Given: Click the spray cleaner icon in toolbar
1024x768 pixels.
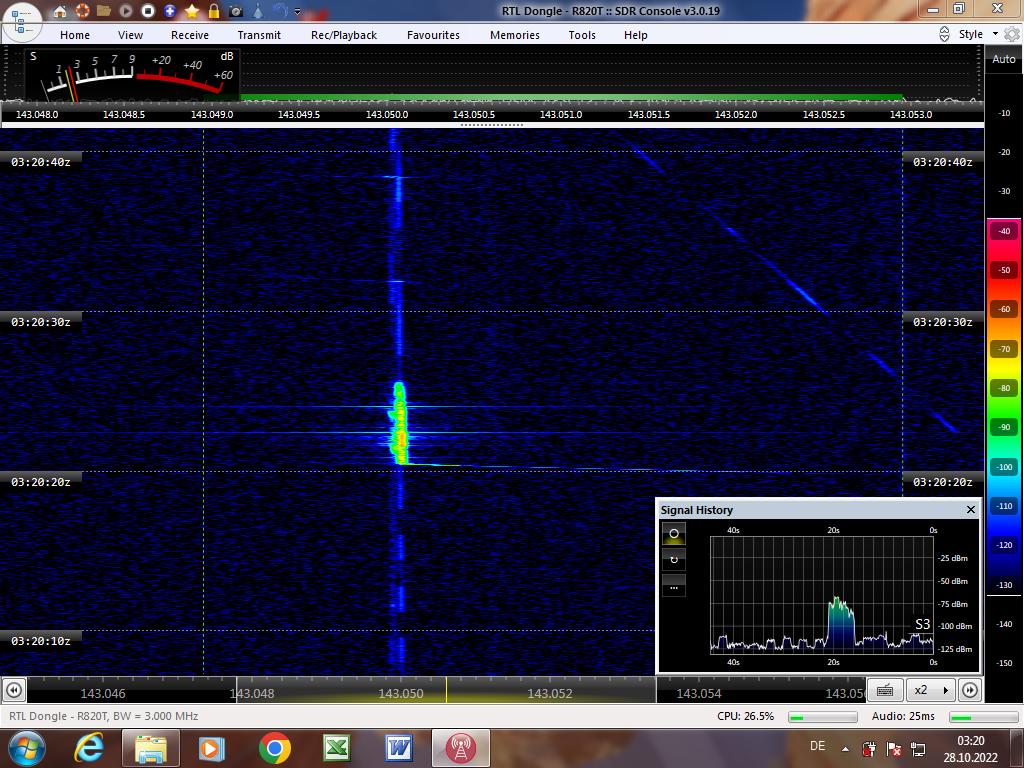Looking at the screenshot, I should (258, 11).
